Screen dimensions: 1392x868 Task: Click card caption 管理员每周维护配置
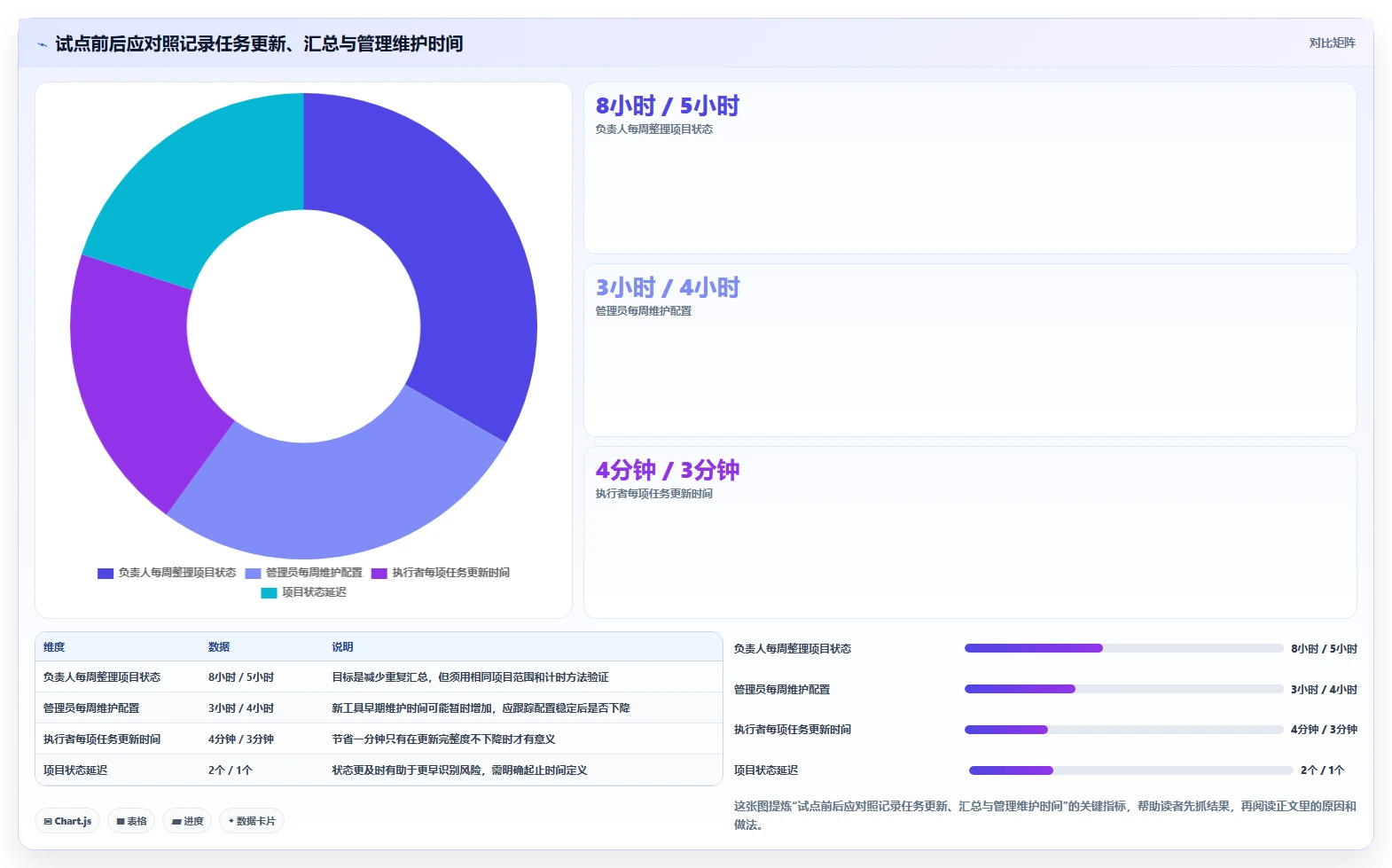click(643, 311)
